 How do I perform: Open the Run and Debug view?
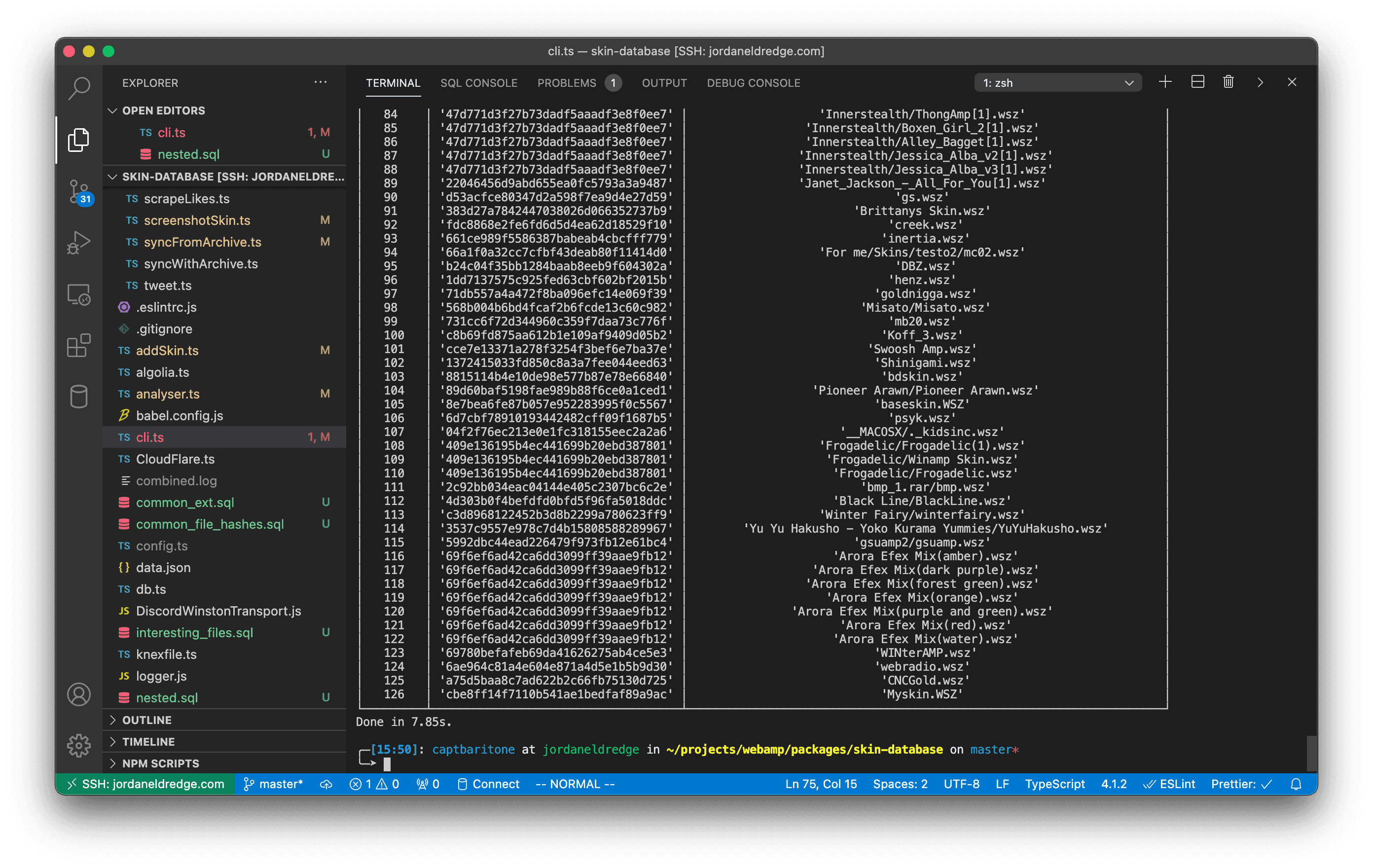coord(79,242)
